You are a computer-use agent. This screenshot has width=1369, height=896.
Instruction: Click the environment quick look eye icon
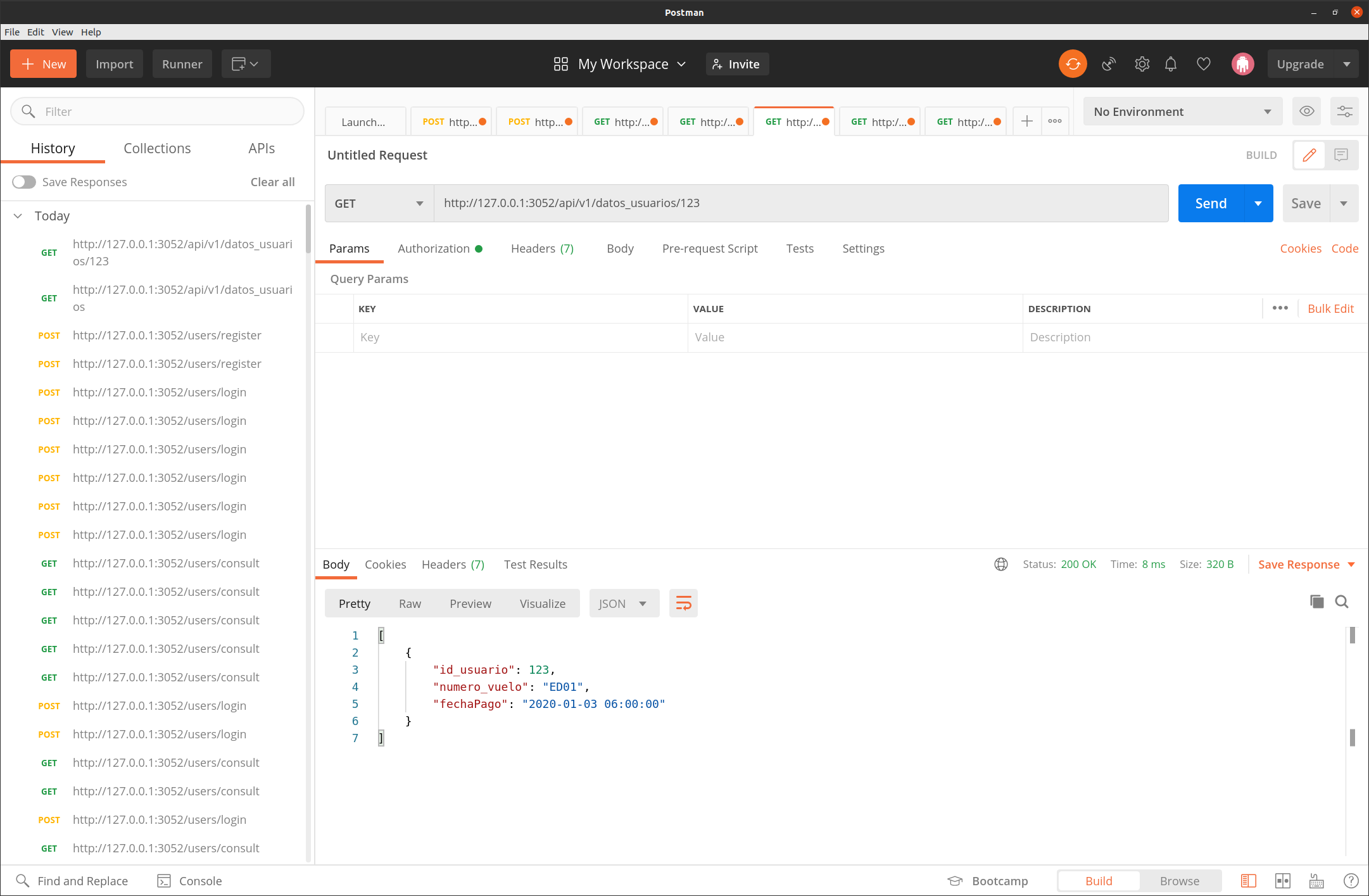pyautogui.click(x=1307, y=111)
